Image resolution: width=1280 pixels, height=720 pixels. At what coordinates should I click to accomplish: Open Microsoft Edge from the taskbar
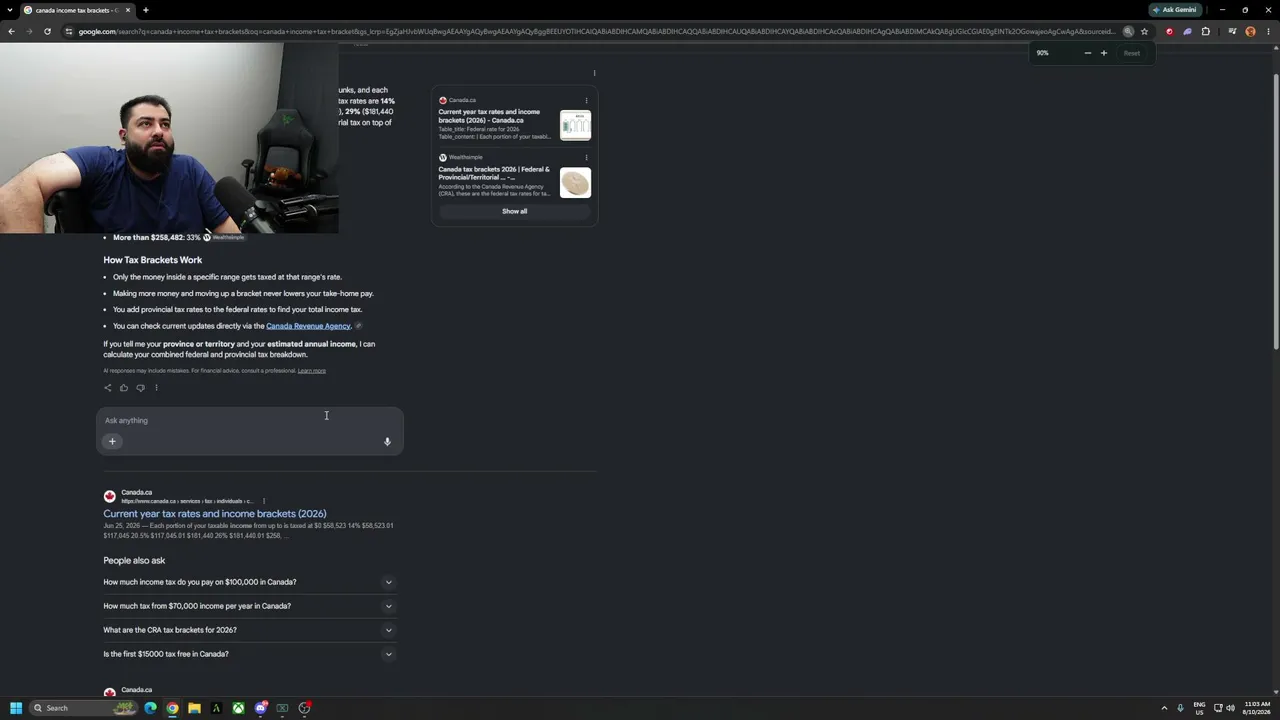pyautogui.click(x=150, y=708)
